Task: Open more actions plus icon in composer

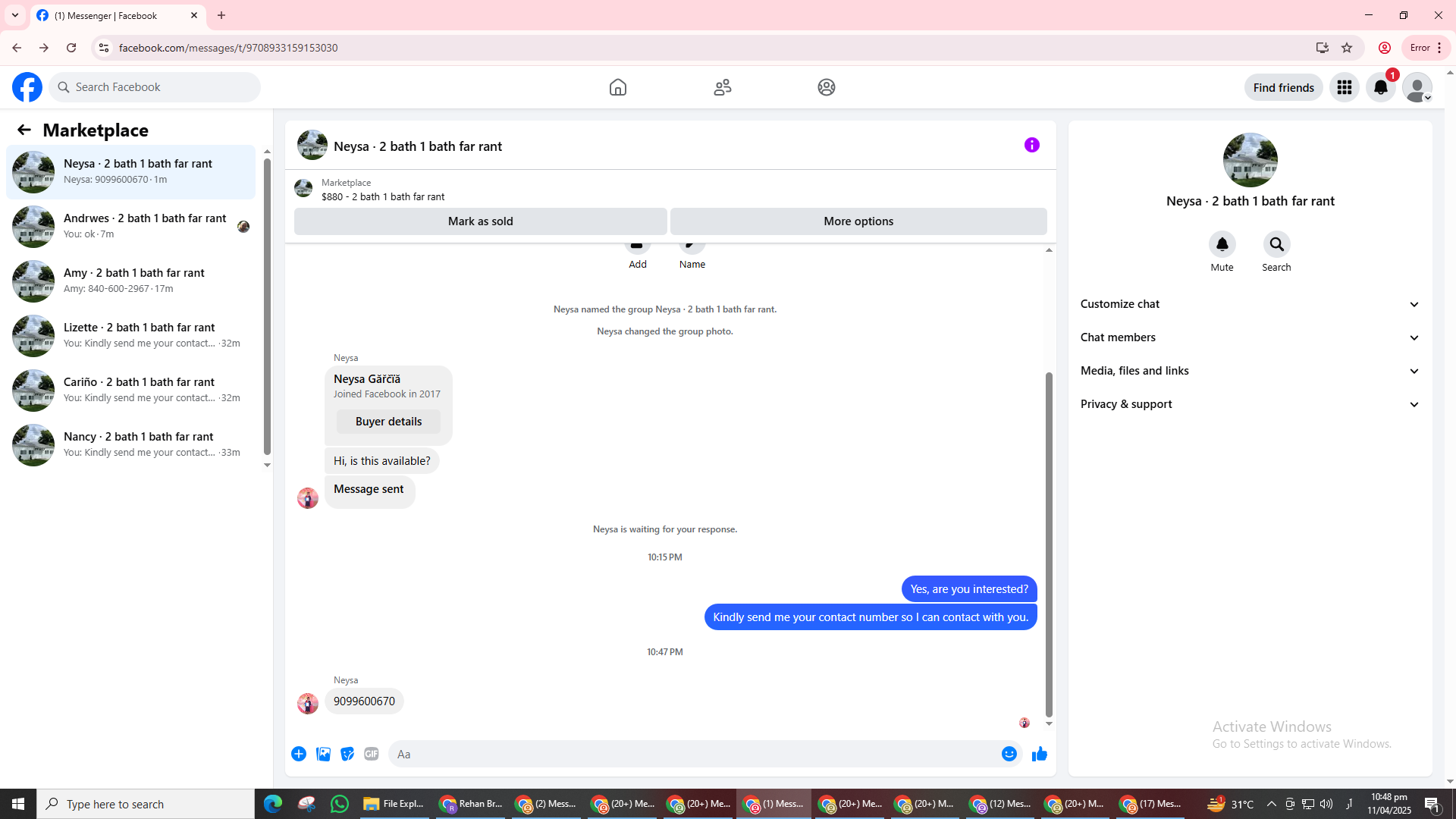Action: [x=299, y=754]
